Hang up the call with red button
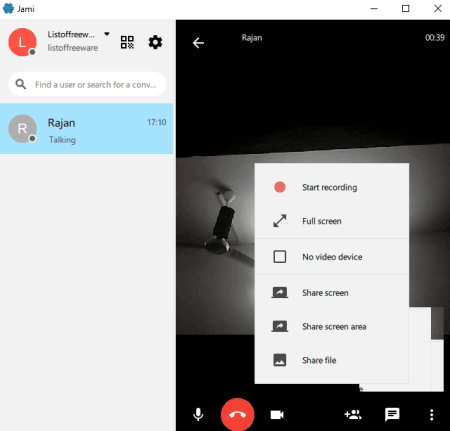 click(x=238, y=414)
